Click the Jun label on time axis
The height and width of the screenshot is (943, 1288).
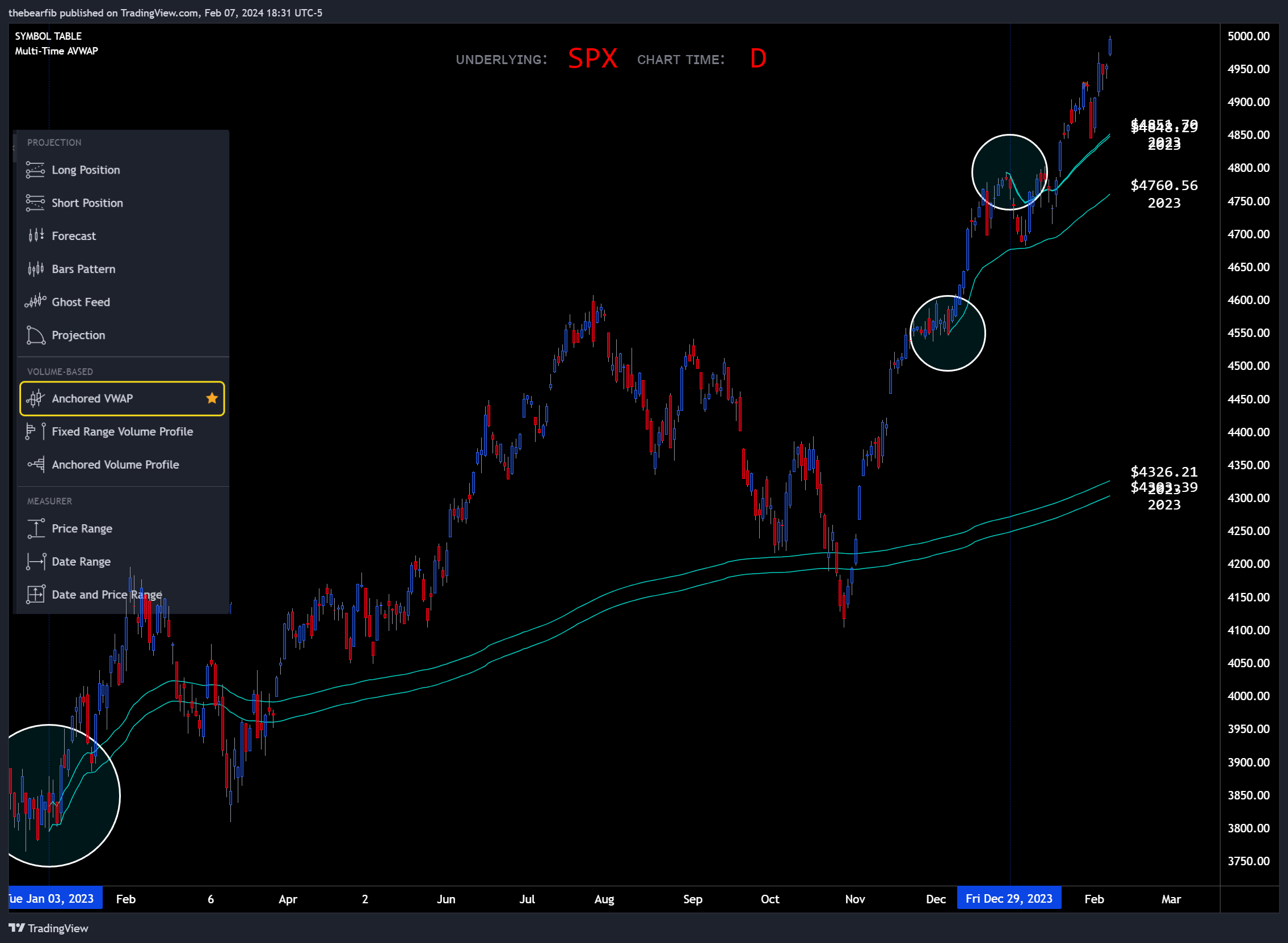[445, 899]
